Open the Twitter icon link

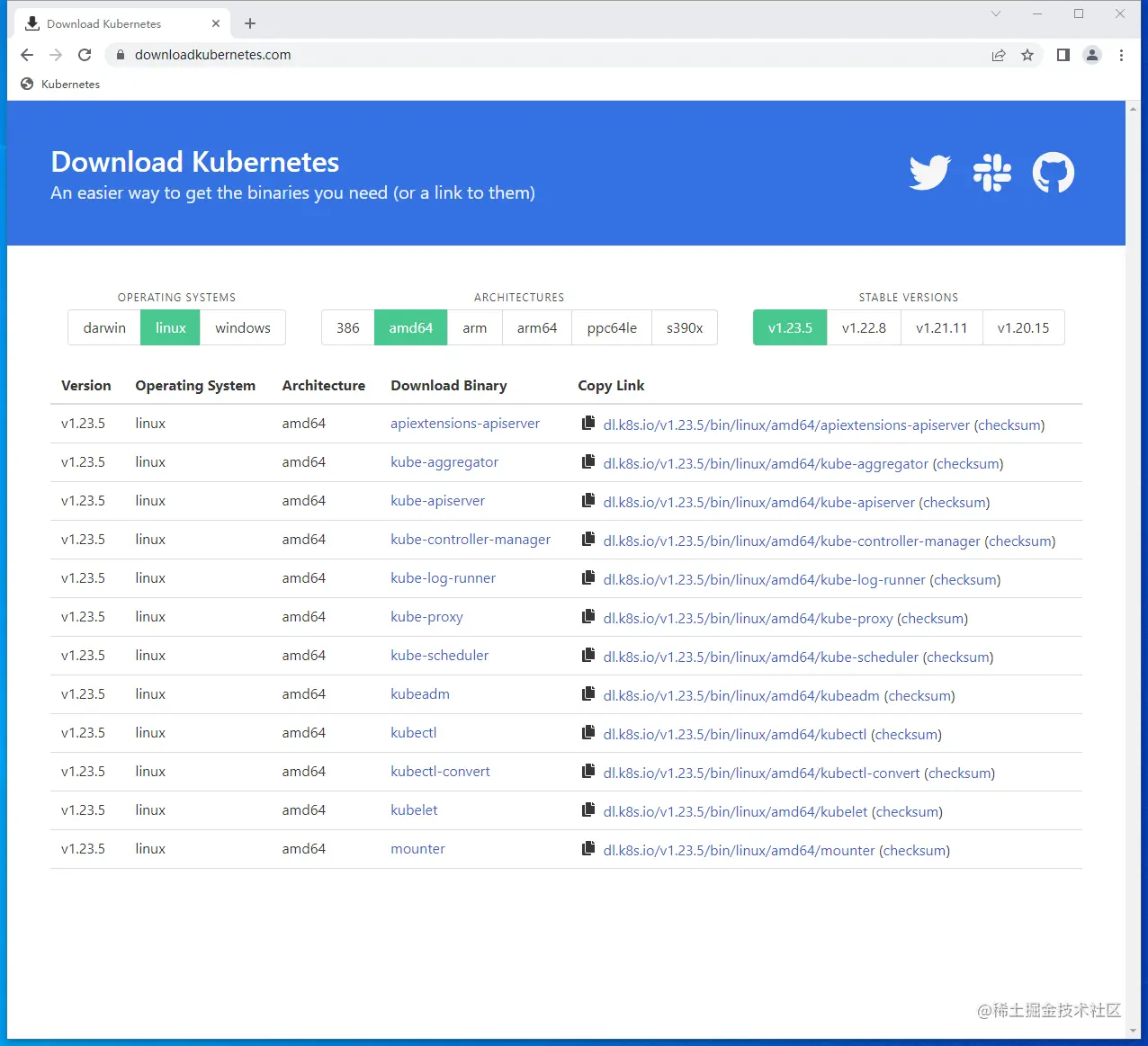click(929, 173)
